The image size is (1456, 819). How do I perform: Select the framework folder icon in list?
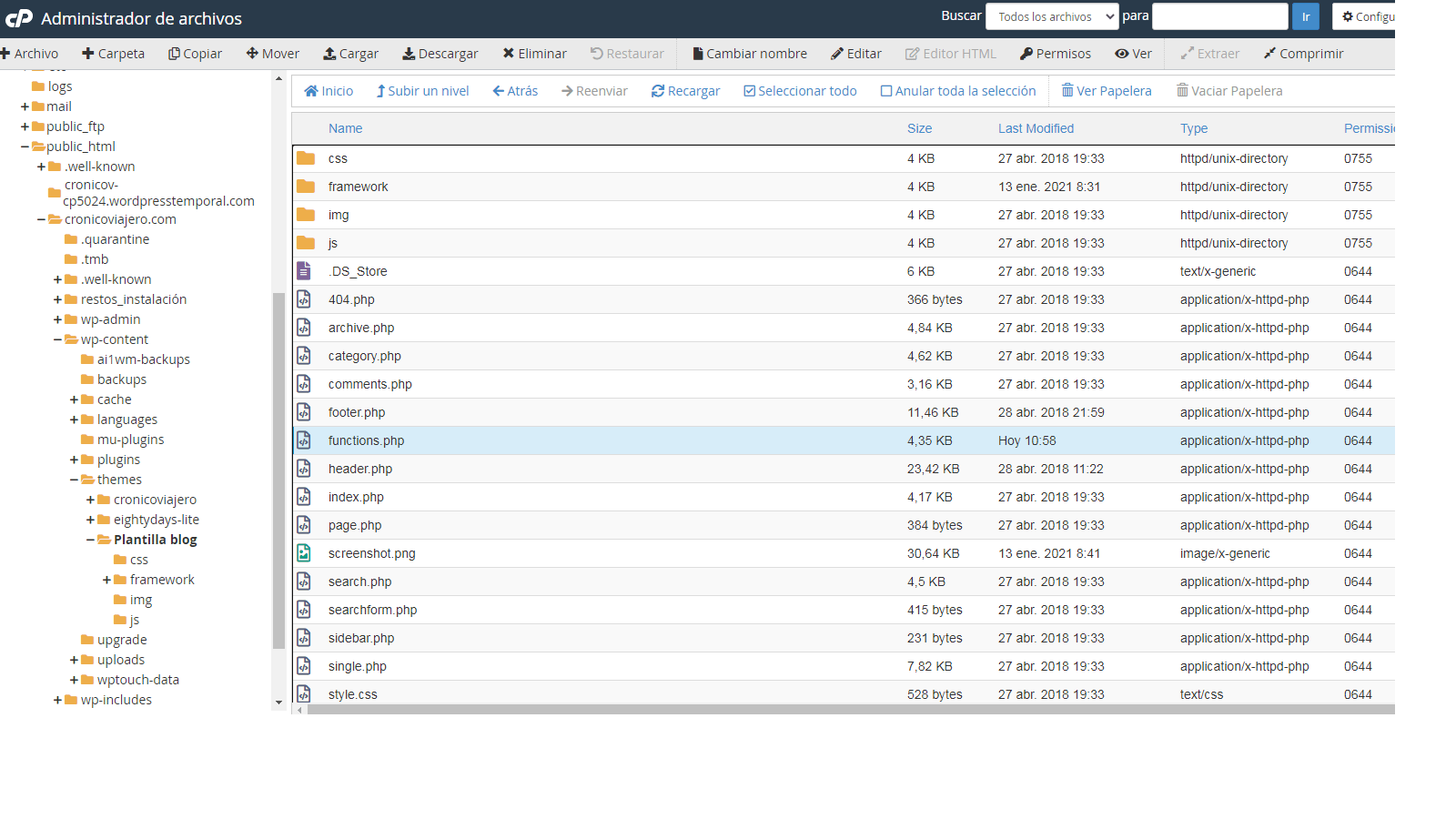click(306, 187)
